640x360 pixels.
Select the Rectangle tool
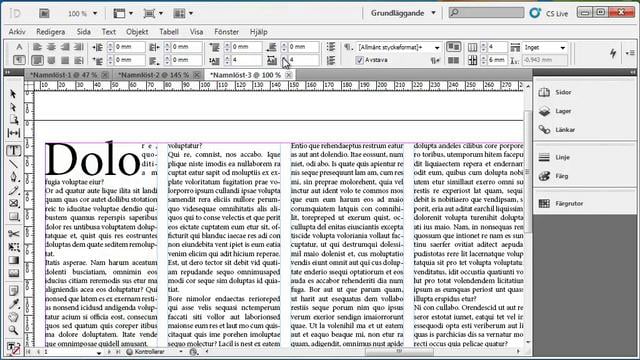13,216
